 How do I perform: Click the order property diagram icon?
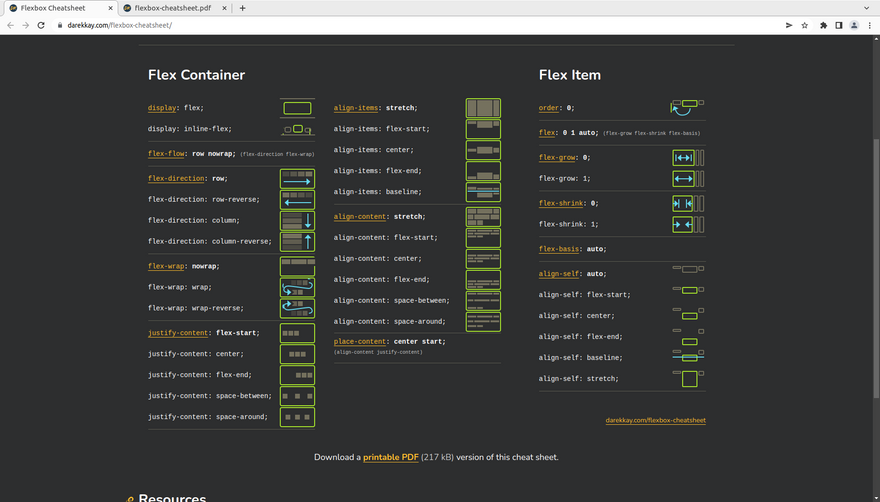(x=687, y=107)
